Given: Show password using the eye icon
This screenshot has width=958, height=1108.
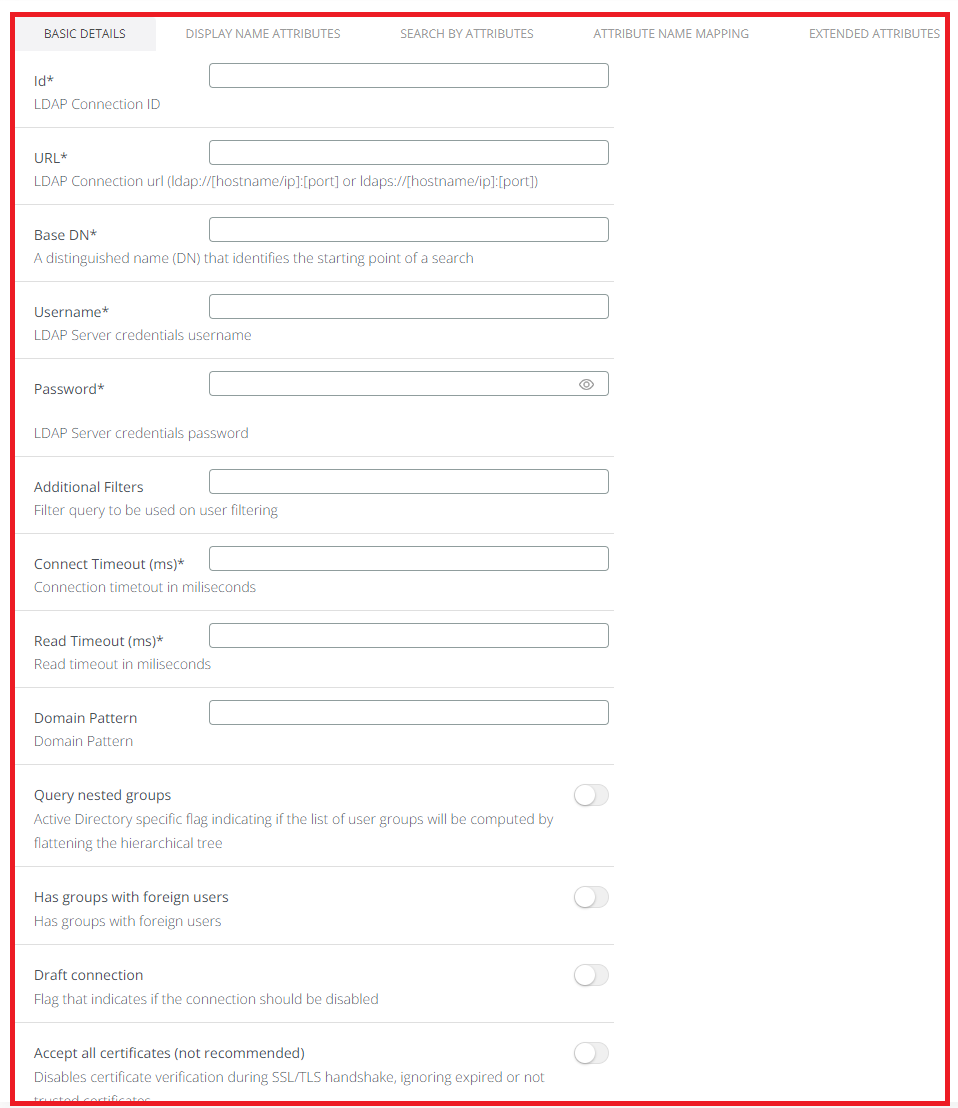Looking at the screenshot, I should (586, 384).
